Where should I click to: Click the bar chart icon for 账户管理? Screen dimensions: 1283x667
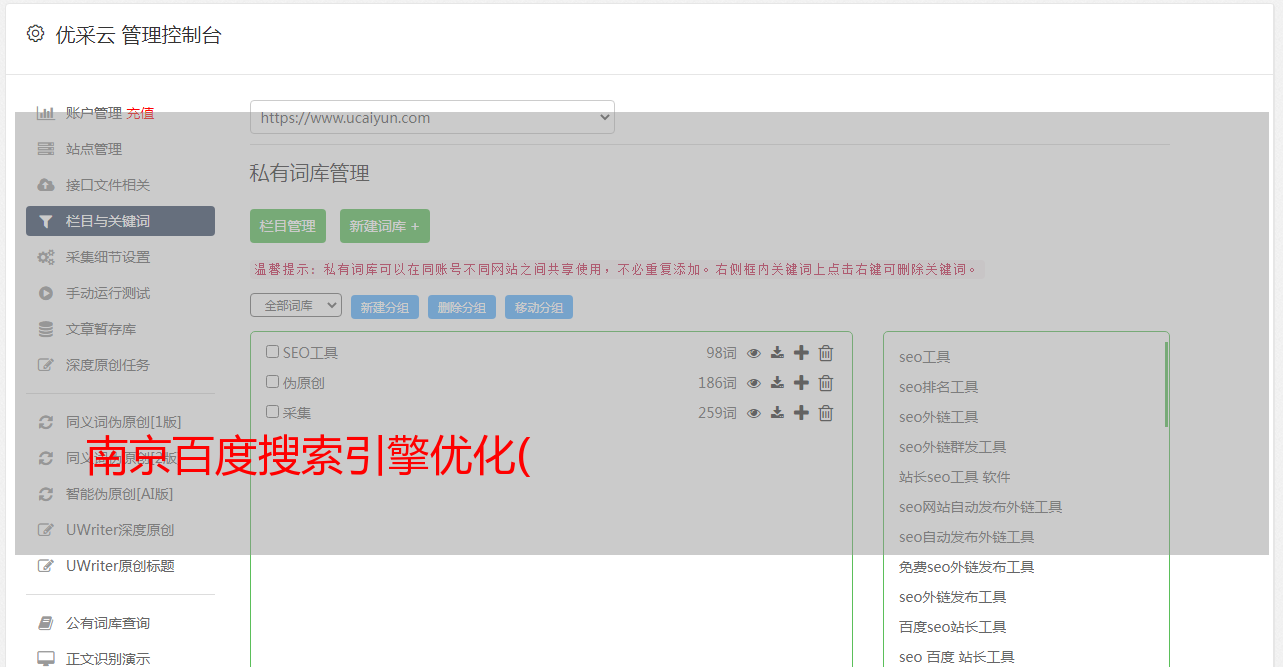(46, 113)
